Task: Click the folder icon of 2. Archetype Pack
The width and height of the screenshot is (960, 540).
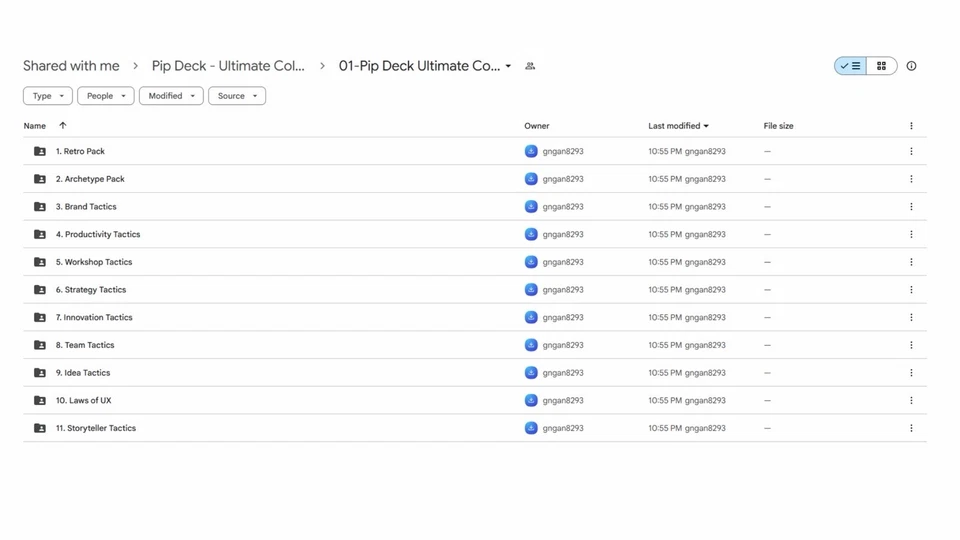Action: tap(40, 179)
